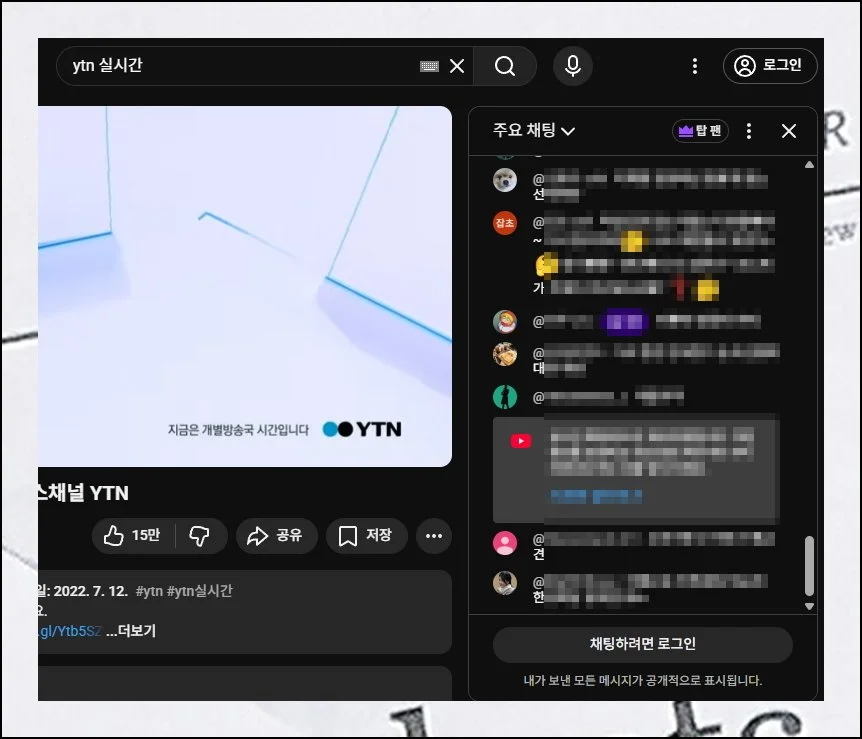Open the chat panel three-dot options

pyautogui.click(x=750, y=131)
